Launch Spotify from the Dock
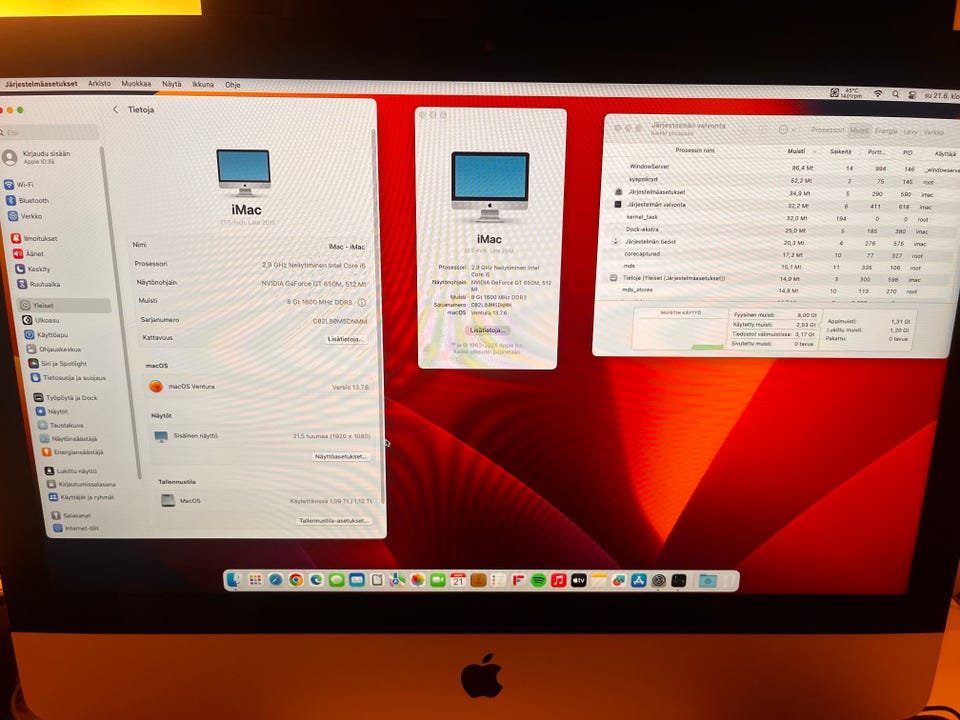The image size is (960, 720). point(538,580)
